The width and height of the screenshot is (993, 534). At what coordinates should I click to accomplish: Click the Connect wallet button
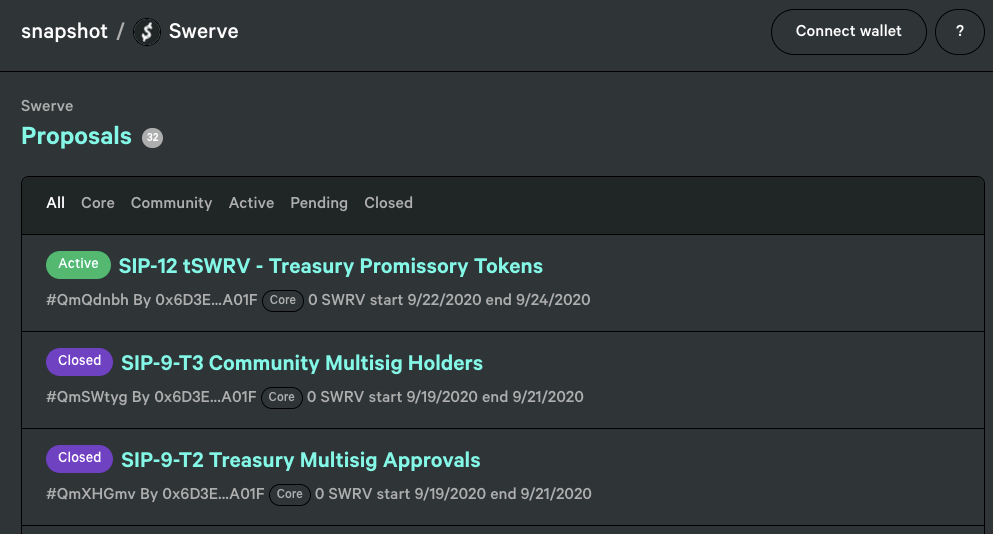[x=849, y=32]
